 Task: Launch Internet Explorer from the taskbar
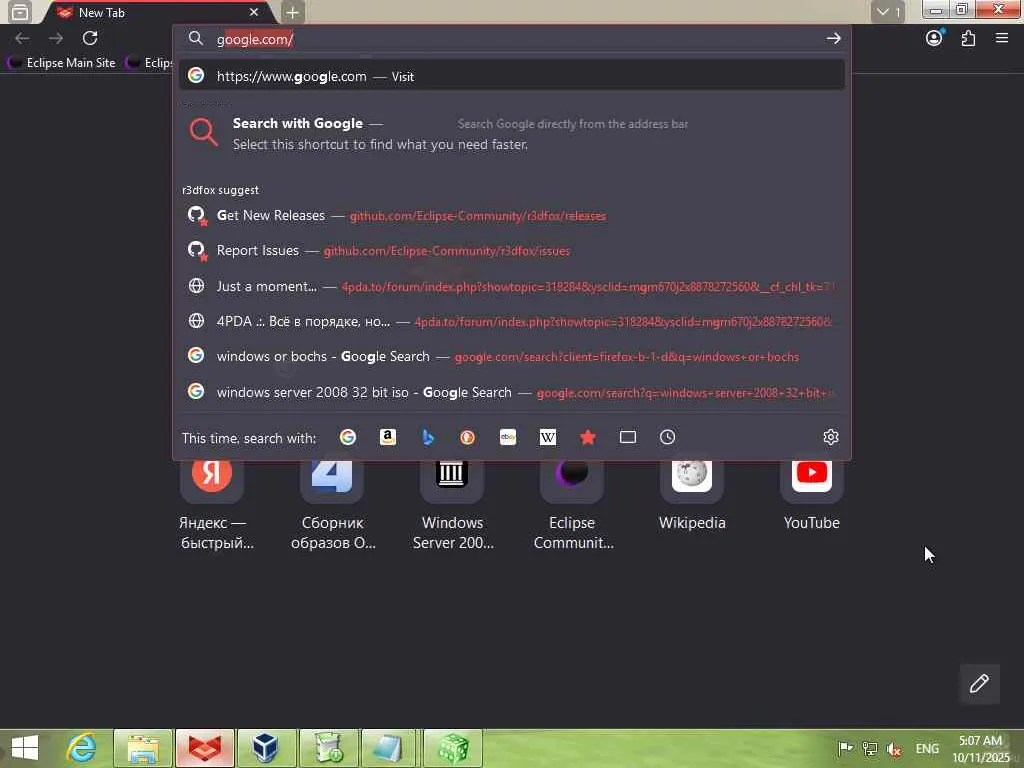pyautogui.click(x=82, y=748)
